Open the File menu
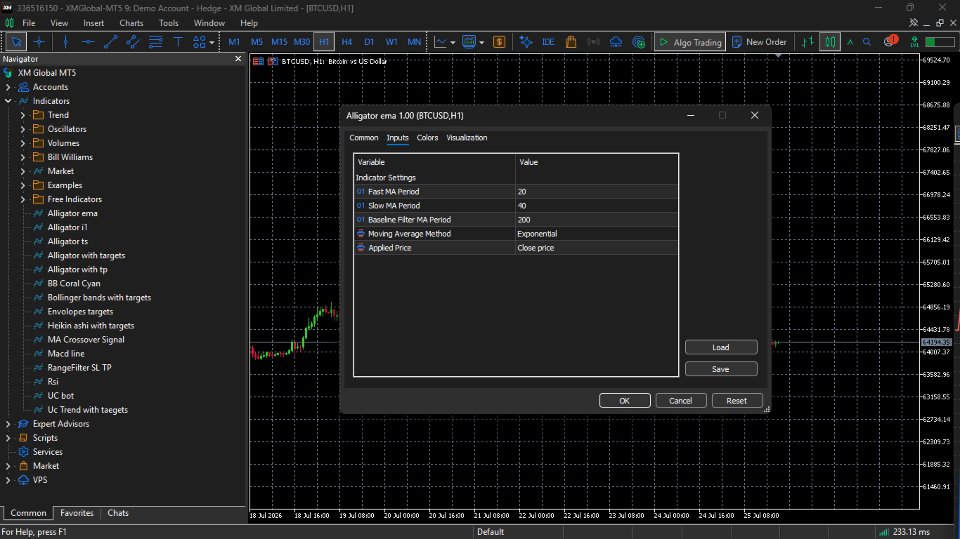 29,23
